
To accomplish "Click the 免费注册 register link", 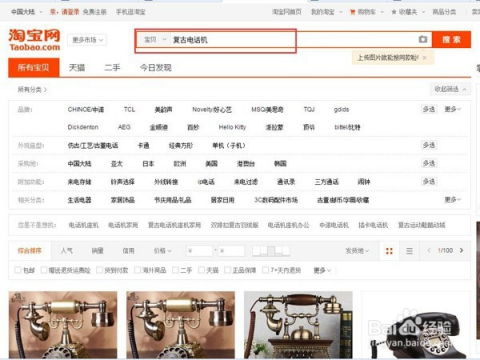I will point(94,12).
